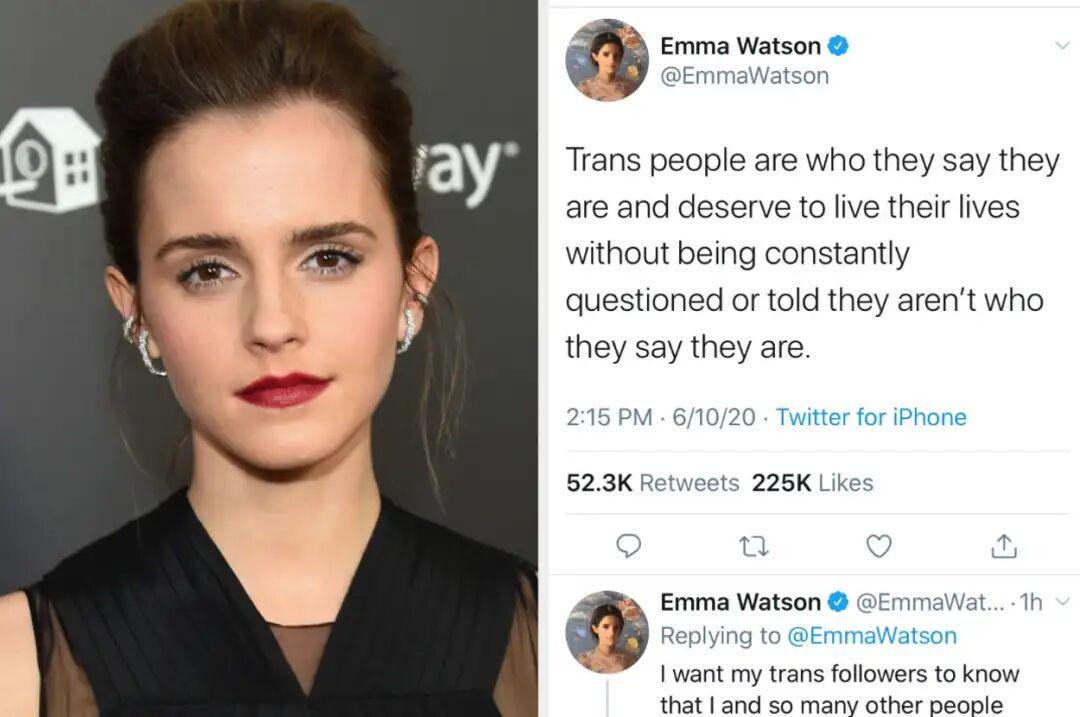The width and height of the screenshot is (1080, 717).
Task: Retweet the main tweet
Action: coord(754,548)
